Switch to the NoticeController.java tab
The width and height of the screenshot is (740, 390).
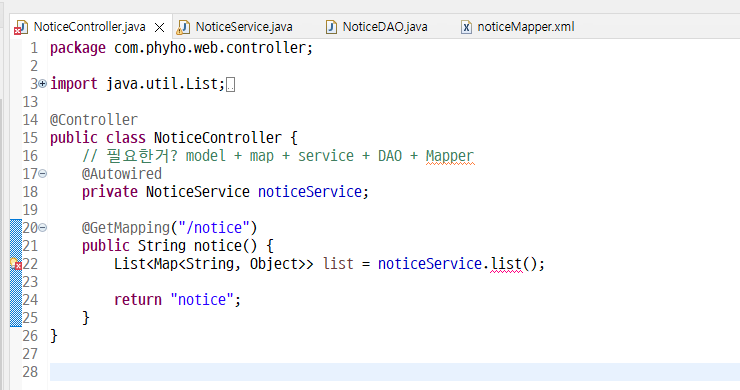[x=89, y=27]
